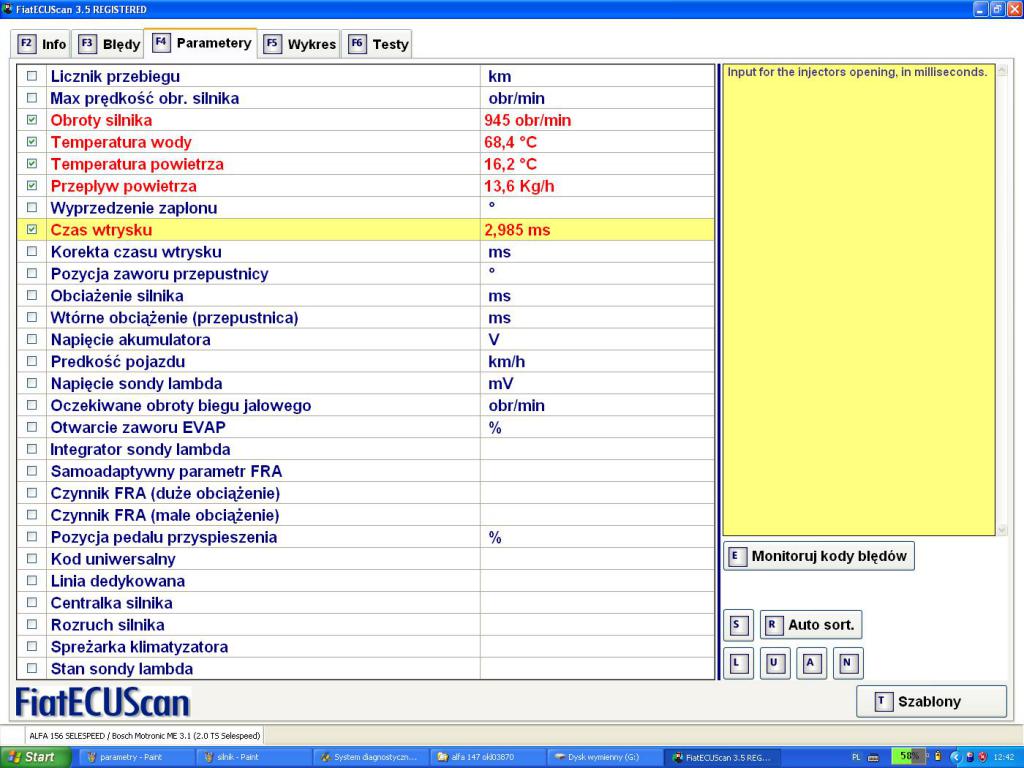The image size is (1024, 768).
Task: Uncheck the Obroty silnika parameter
Action: click(31, 120)
